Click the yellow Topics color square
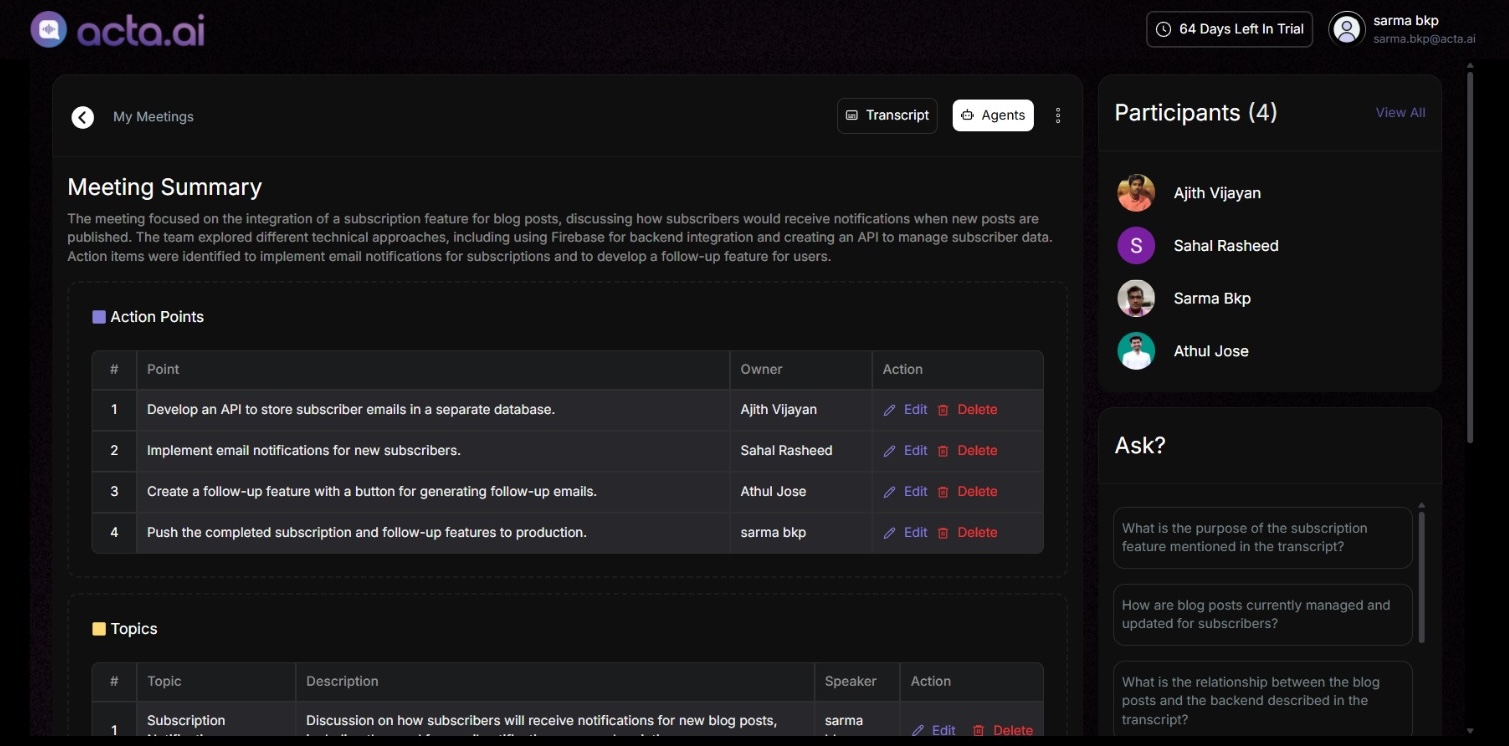The height and width of the screenshot is (746, 1509). pyautogui.click(x=99, y=629)
